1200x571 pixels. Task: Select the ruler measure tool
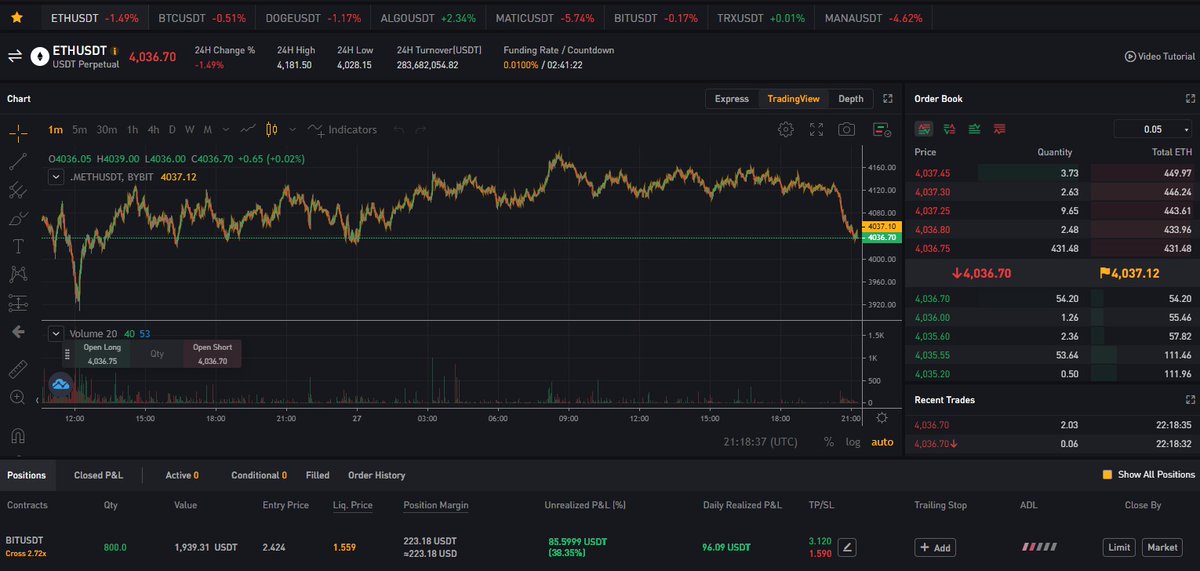(18, 369)
